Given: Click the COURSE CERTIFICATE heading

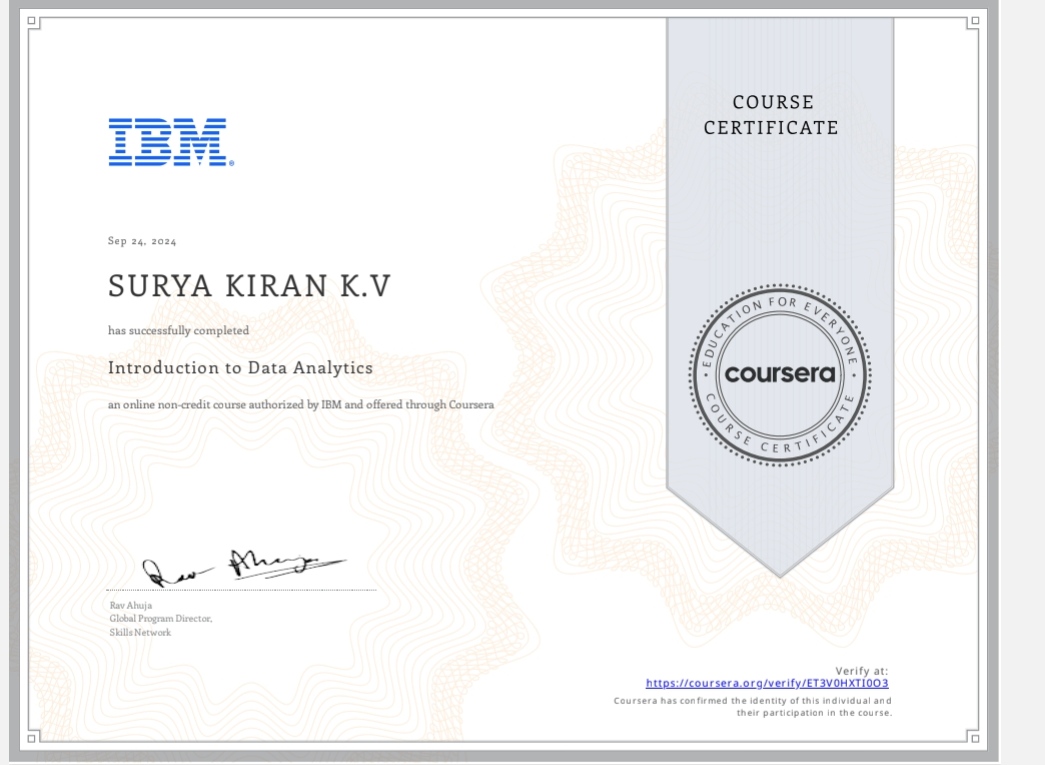Looking at the screenshot, I should (771, 115).
